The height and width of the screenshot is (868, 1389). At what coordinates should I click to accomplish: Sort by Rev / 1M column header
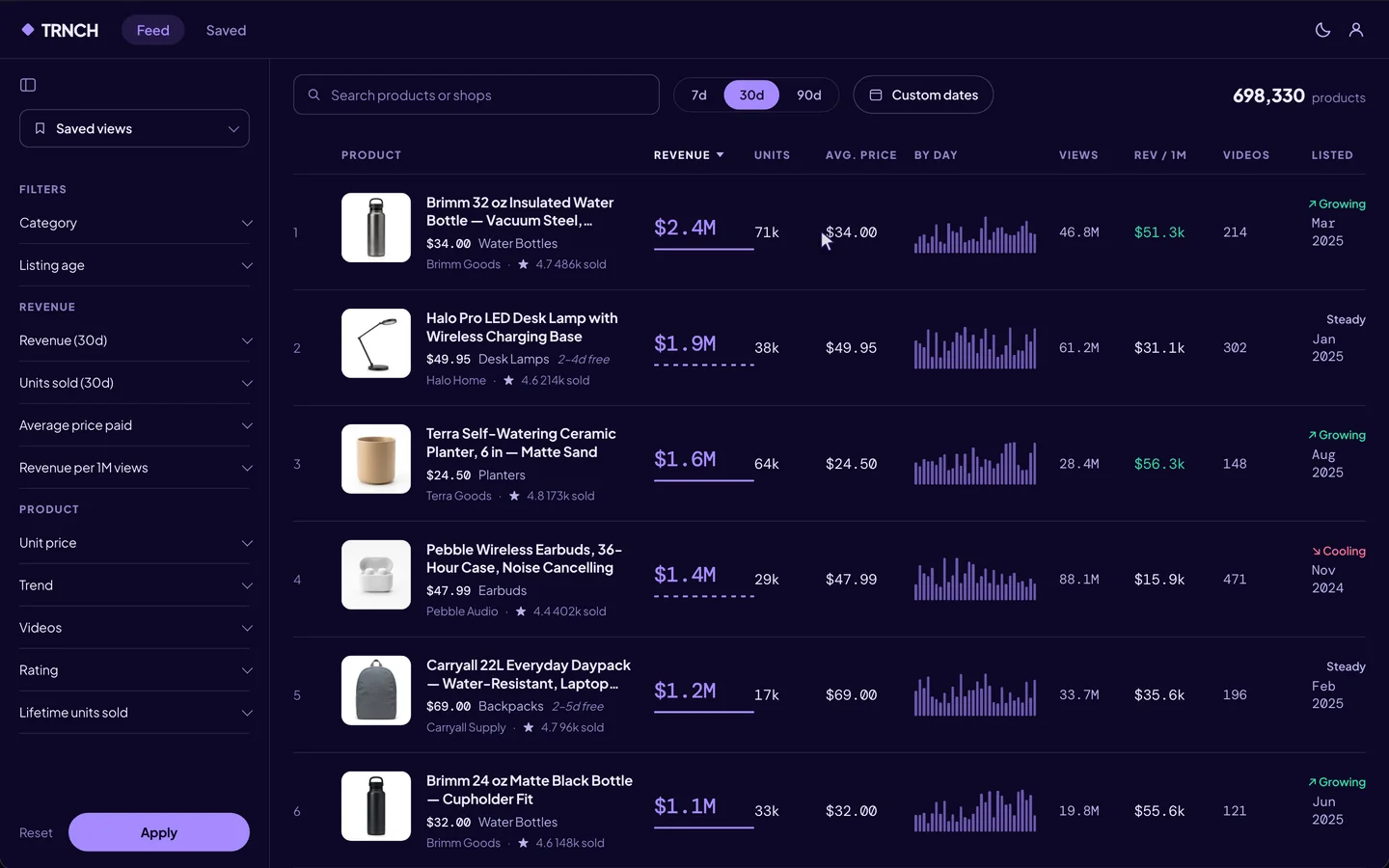tap(1160, 154)
